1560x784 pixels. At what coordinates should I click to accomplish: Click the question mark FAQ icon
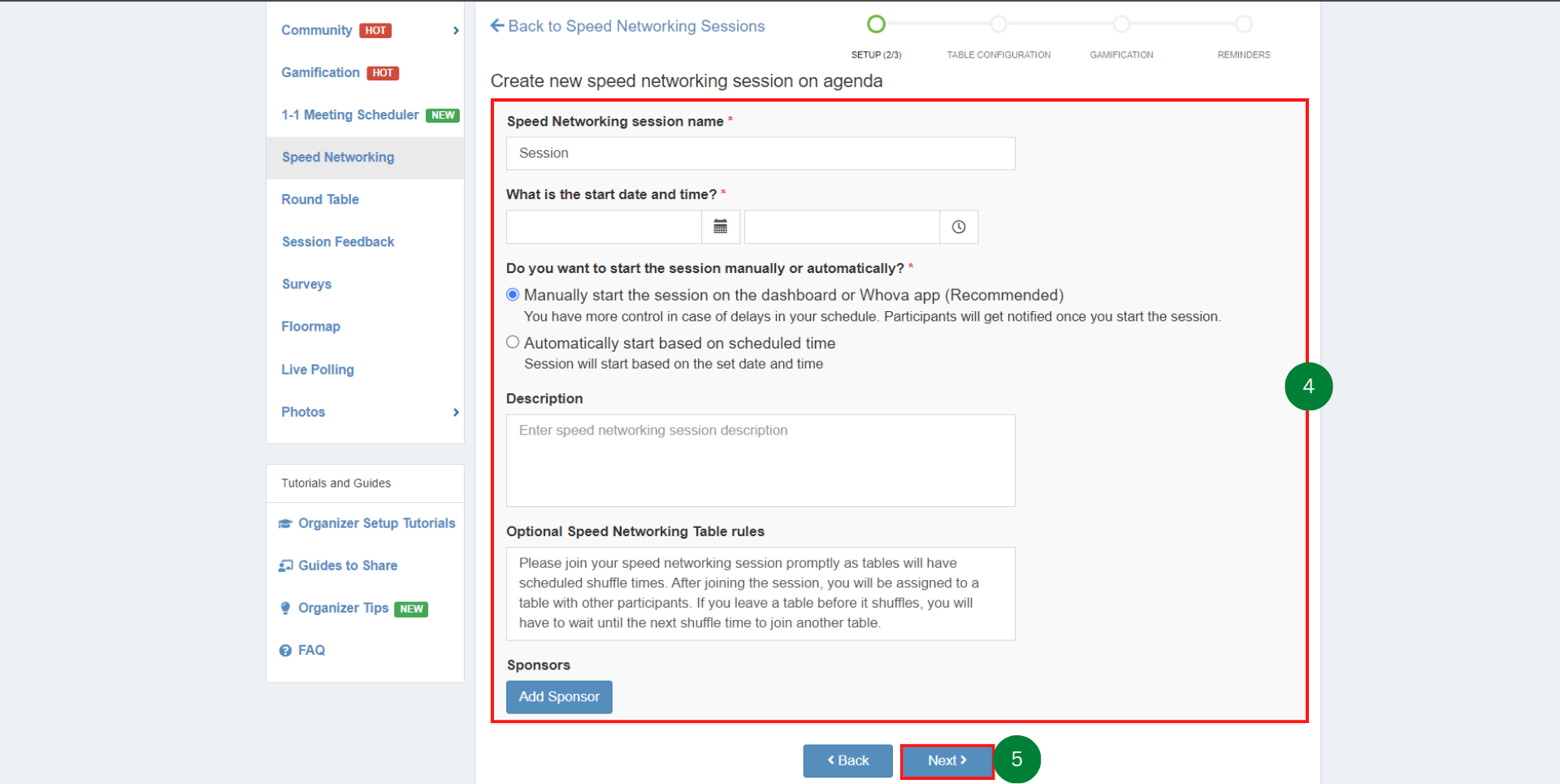(x=285, y=650)
